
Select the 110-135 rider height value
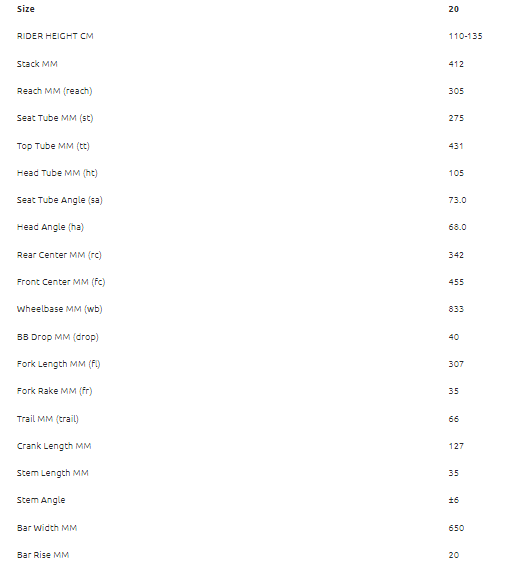click(x=466, y=36)
